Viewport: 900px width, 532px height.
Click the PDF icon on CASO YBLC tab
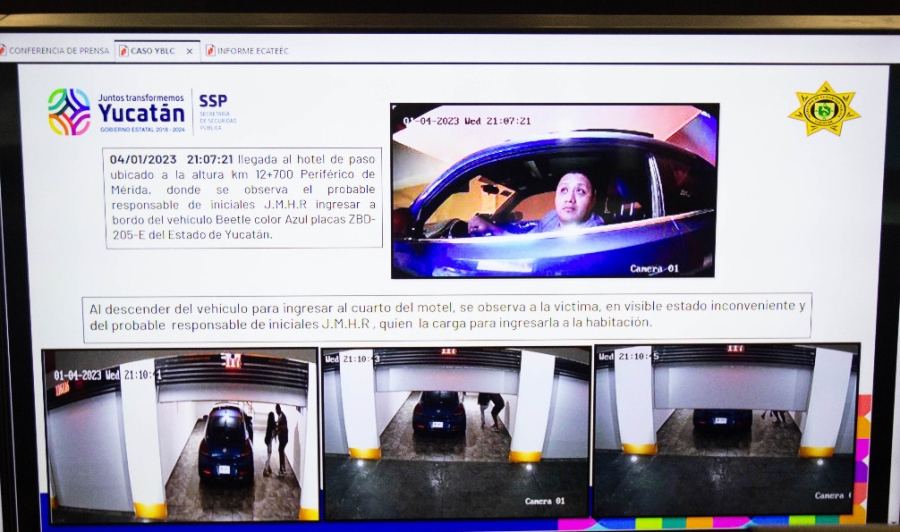[x=123, y=51]
